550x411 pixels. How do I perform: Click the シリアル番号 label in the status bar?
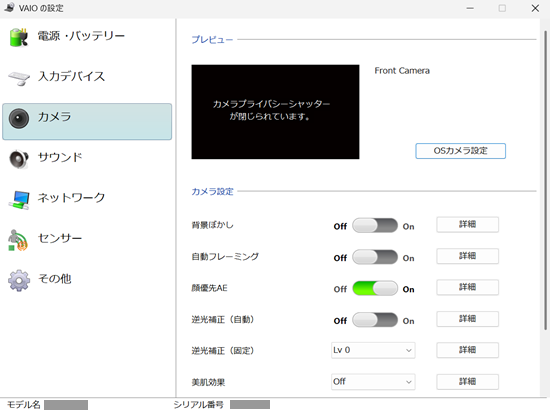pyautogui.click(x=199, y=405)
